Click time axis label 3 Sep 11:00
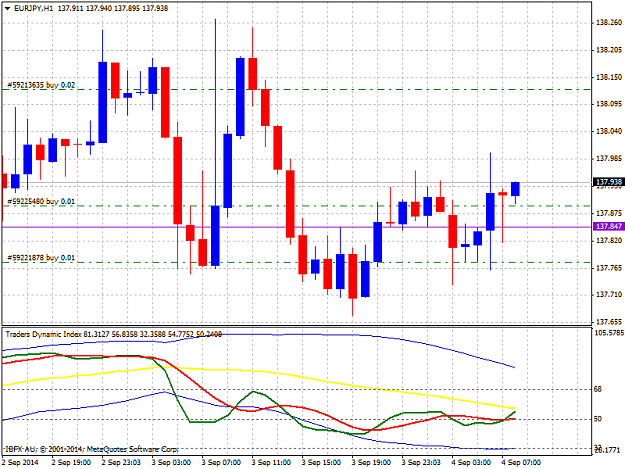Screen dimensions: 625x469 click(271, 463)
